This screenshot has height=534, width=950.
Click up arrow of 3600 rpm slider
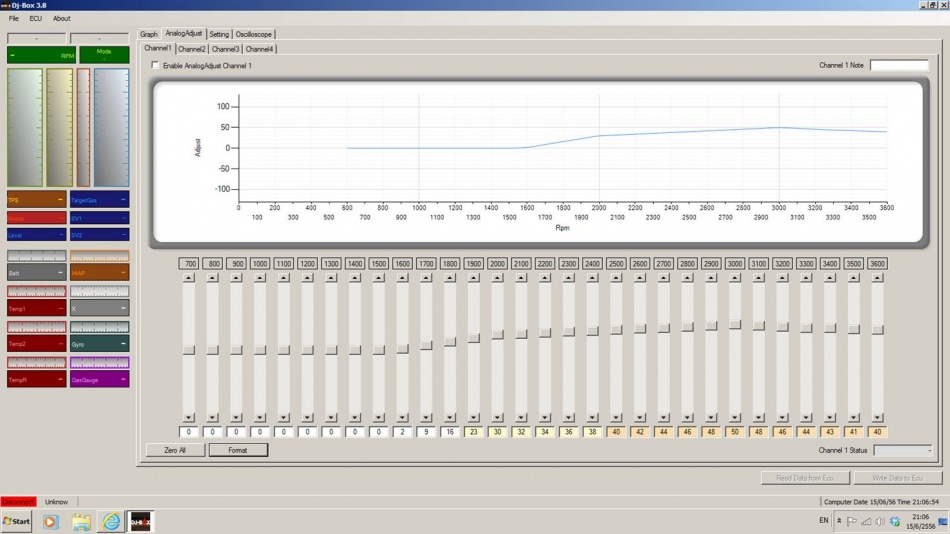point(877,278)
